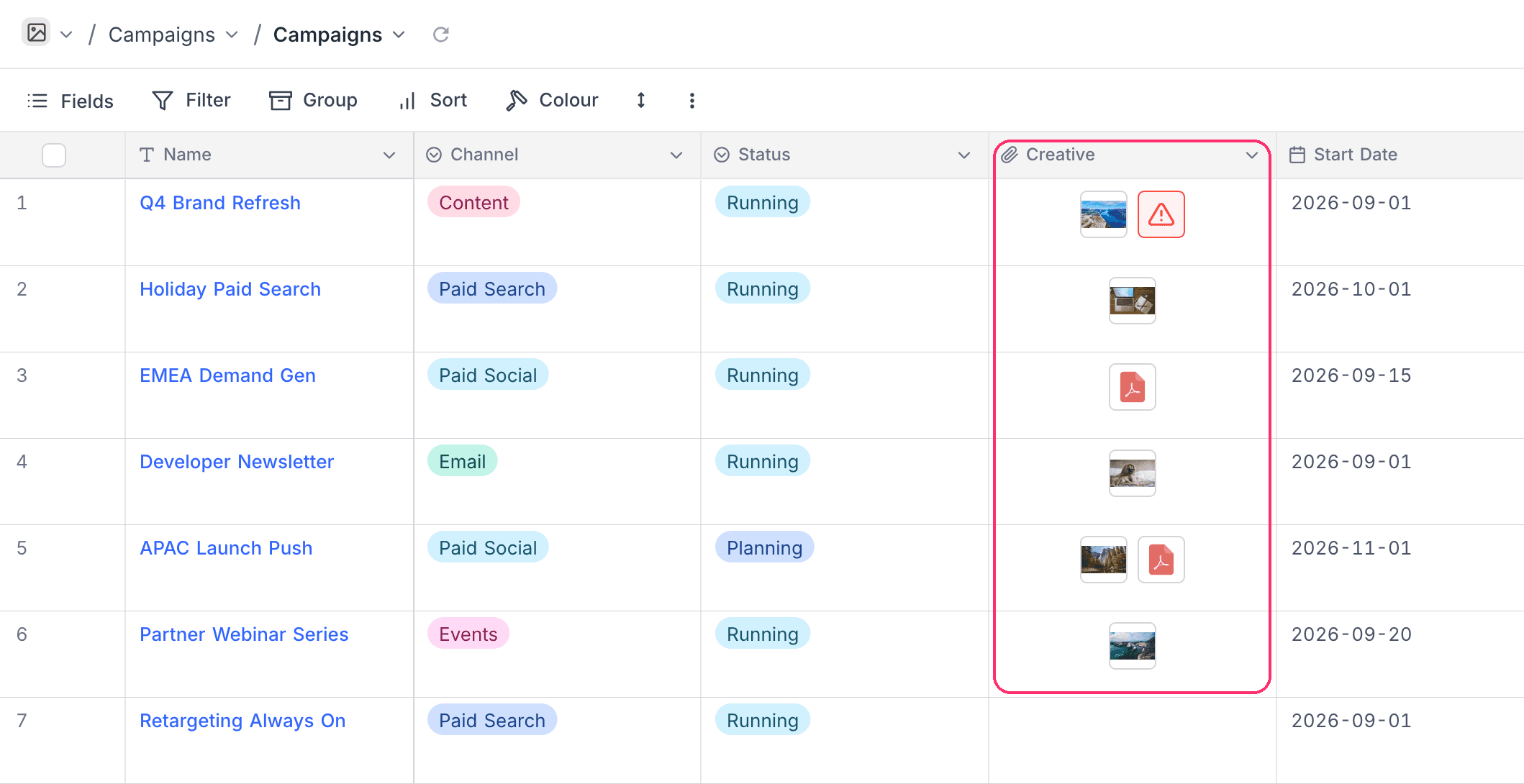Click the refresh/reload icon
Image resolution: width=1524 pixels, height=784 pixels.
pyautogui.click(x=441, y=35)
